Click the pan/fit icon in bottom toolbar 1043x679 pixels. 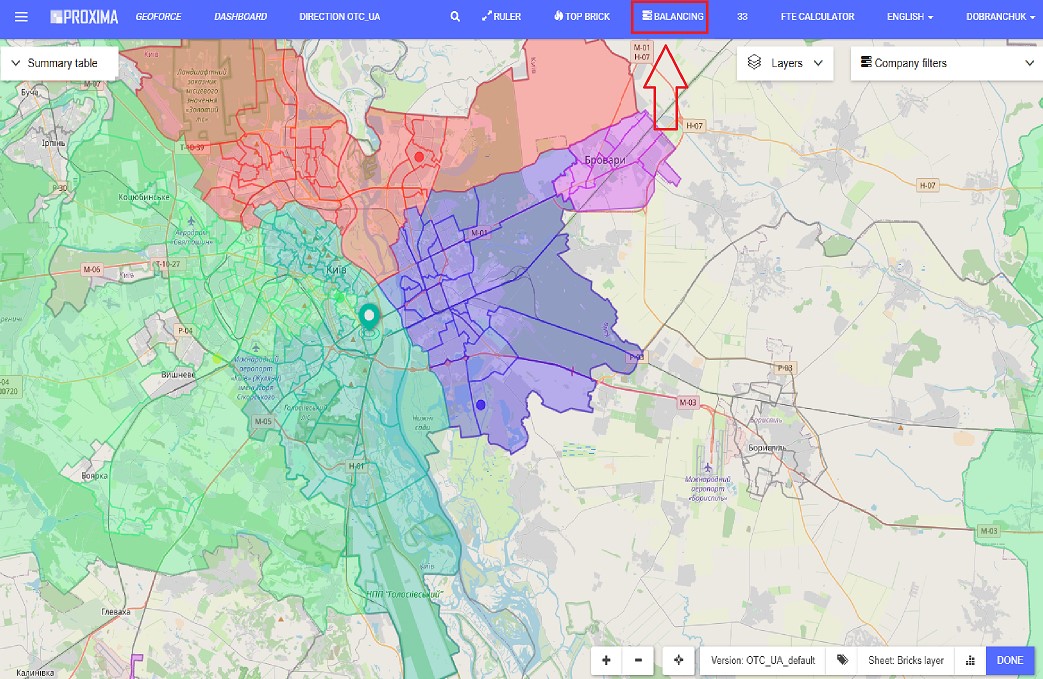678,660
